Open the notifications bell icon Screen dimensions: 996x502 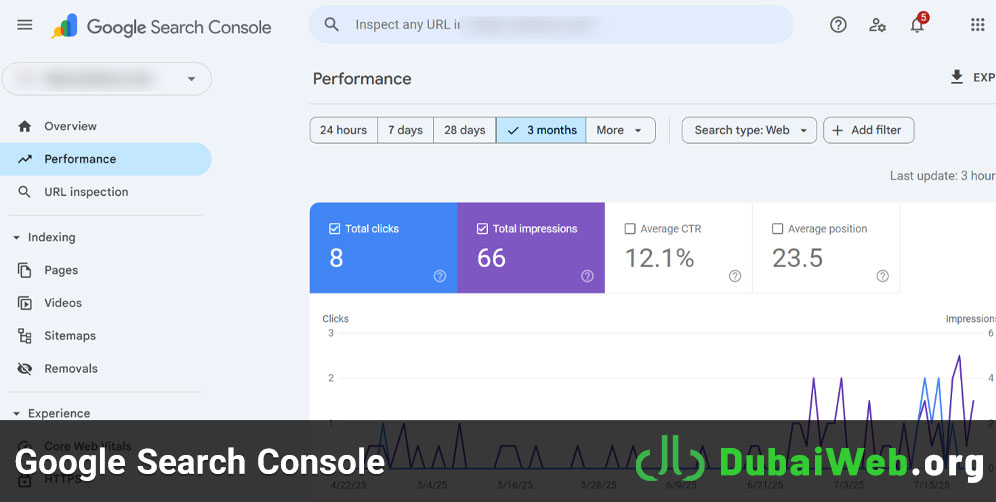click(917, 25)
